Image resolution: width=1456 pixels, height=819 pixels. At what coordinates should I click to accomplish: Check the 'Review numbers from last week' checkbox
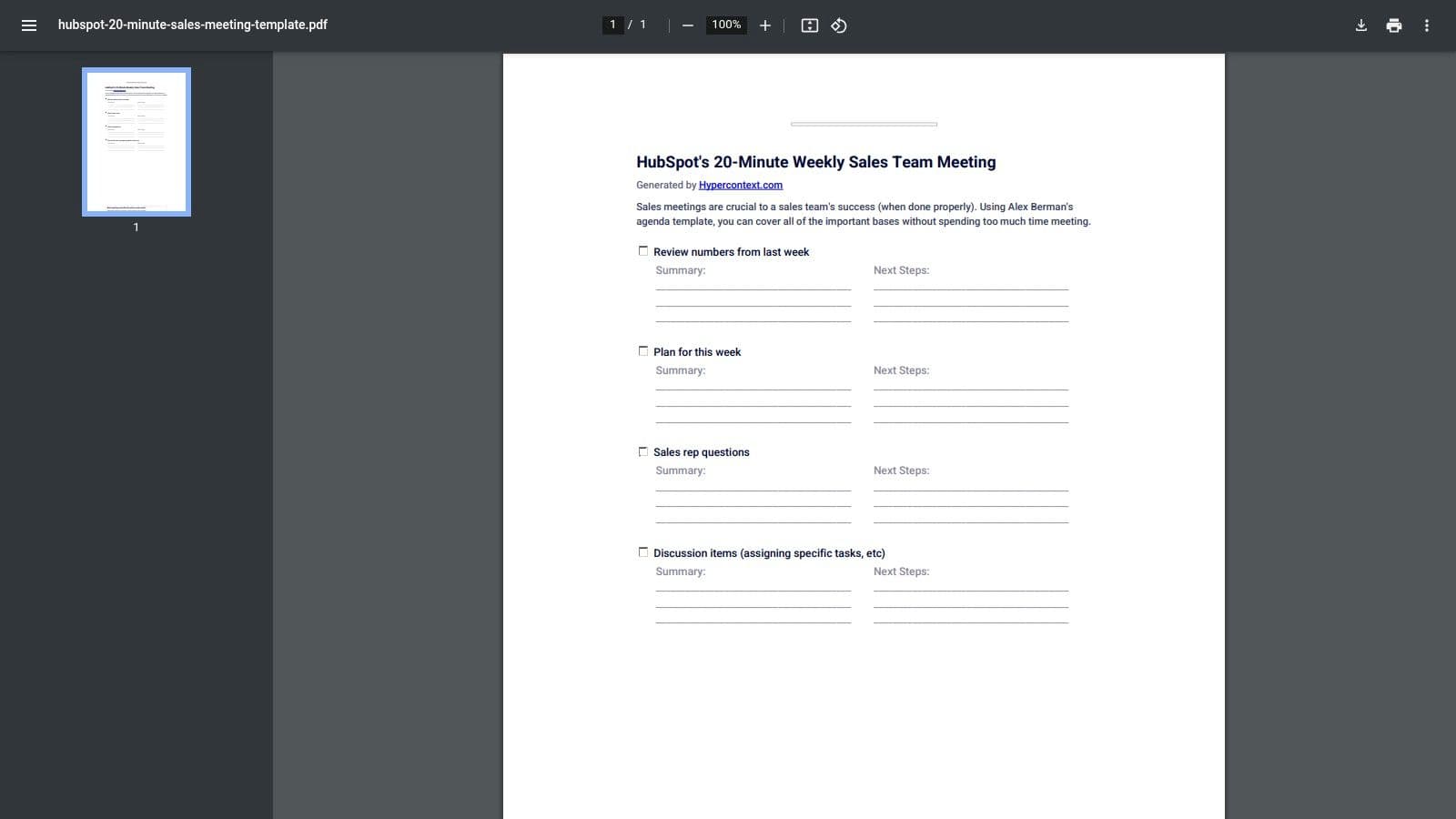(643, 250)
